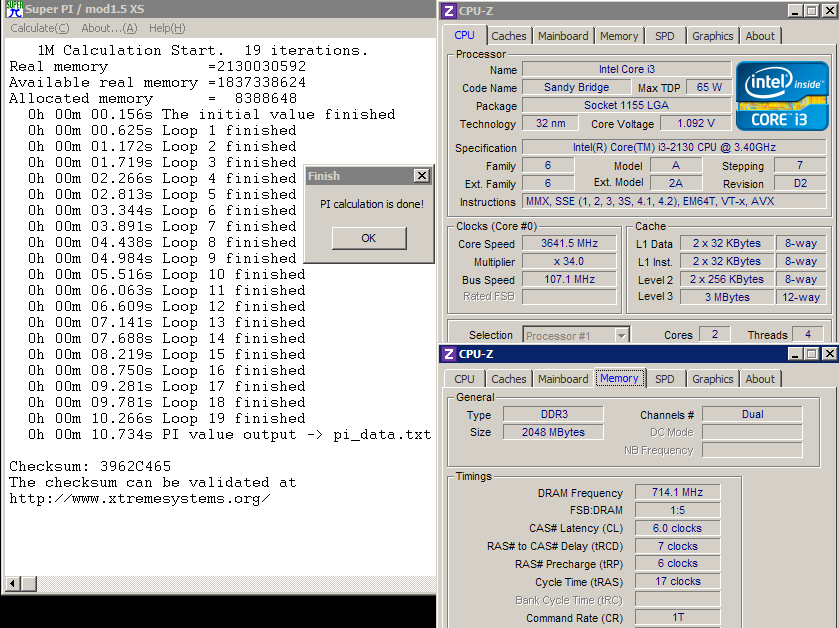Open Memory tab in the CPU-Z processor window
Screen dimensions: 839x628
click(x=619, y=36)
